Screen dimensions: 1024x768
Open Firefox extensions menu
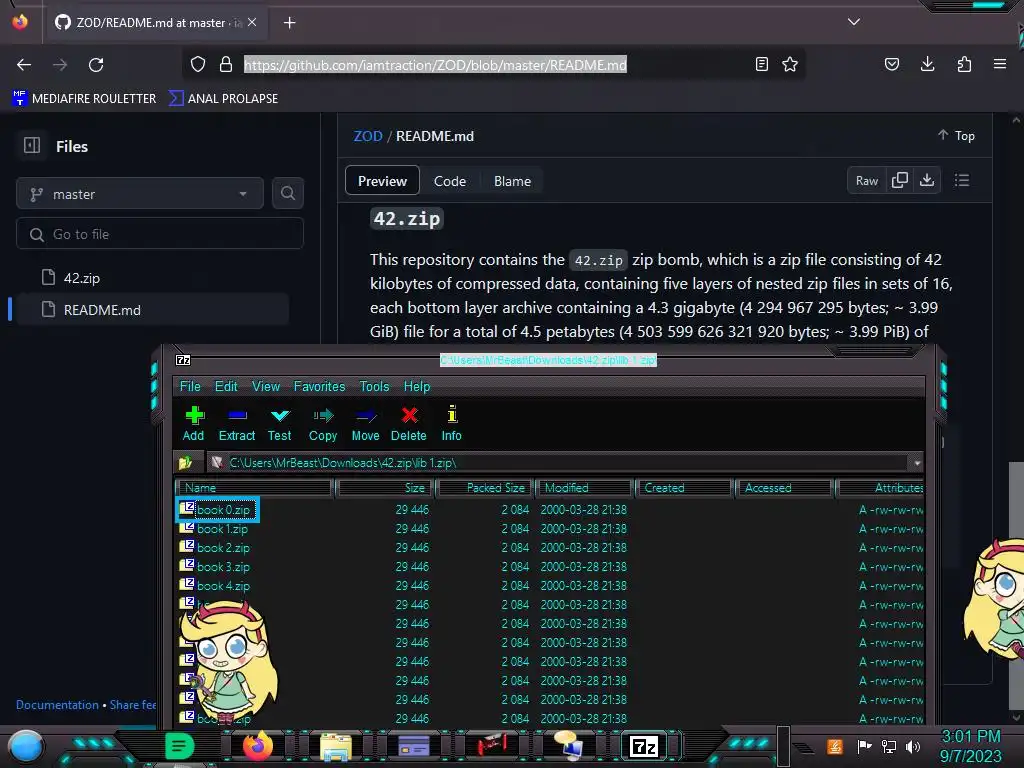coord(964,64)
